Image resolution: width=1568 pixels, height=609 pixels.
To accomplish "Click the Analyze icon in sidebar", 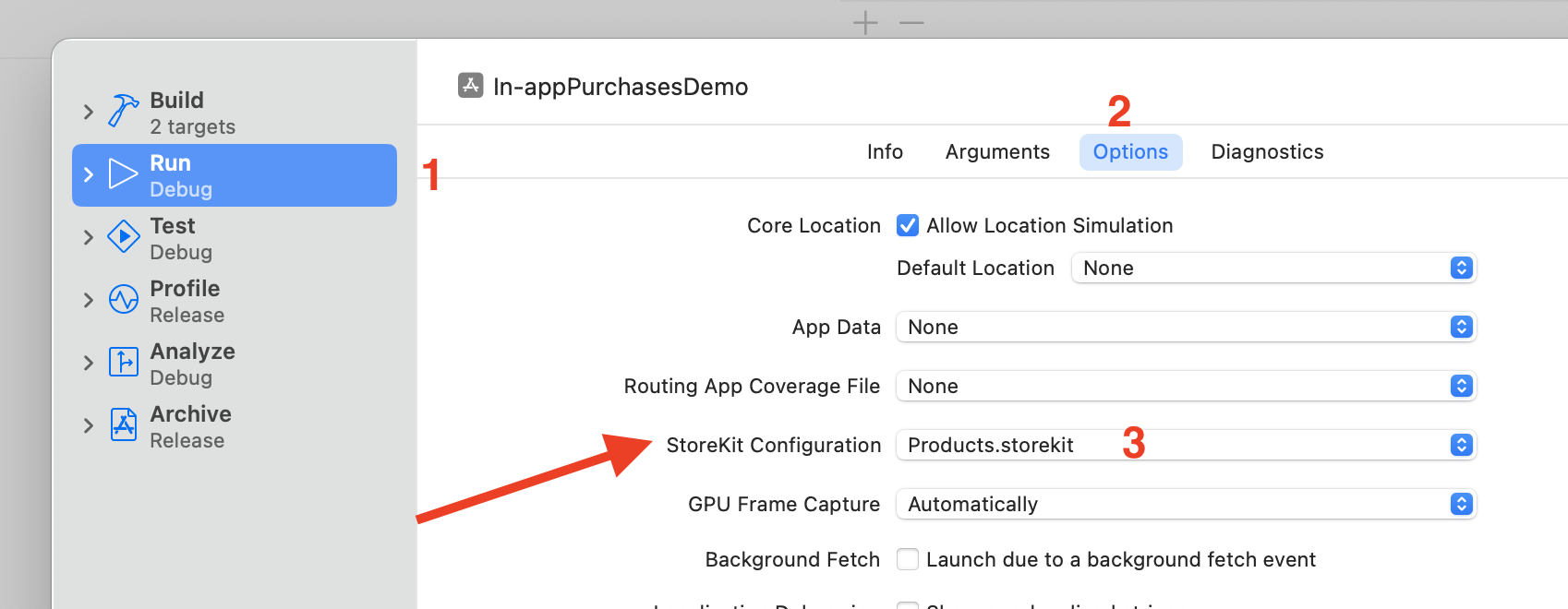I will [123, 362].
